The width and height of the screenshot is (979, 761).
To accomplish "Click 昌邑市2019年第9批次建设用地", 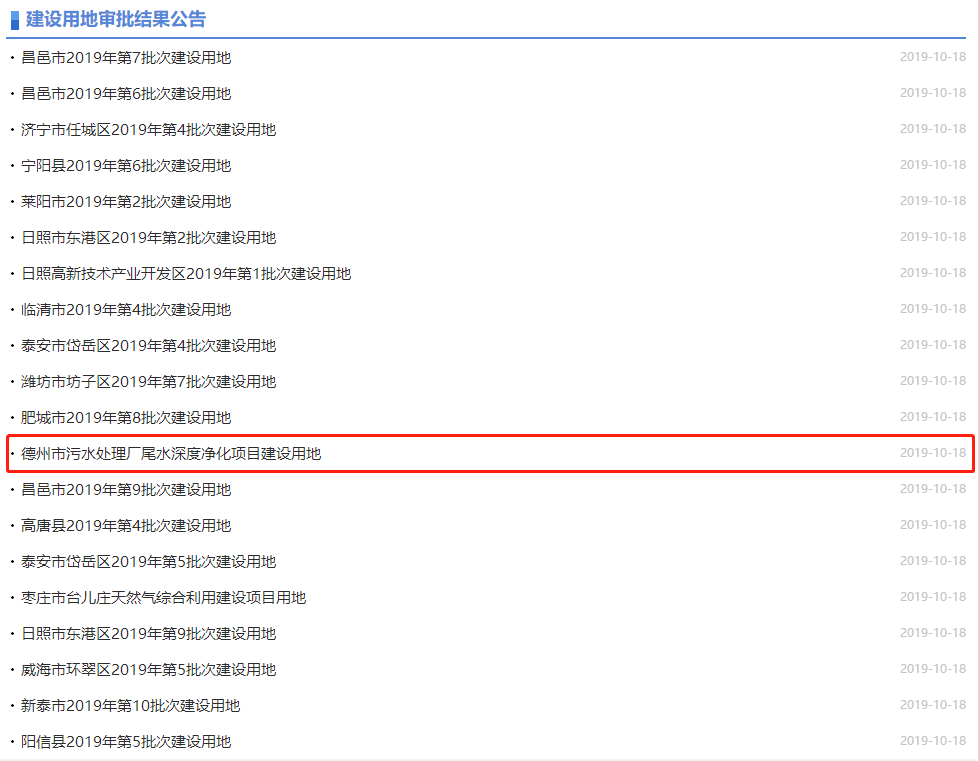I will coord(126,489).
